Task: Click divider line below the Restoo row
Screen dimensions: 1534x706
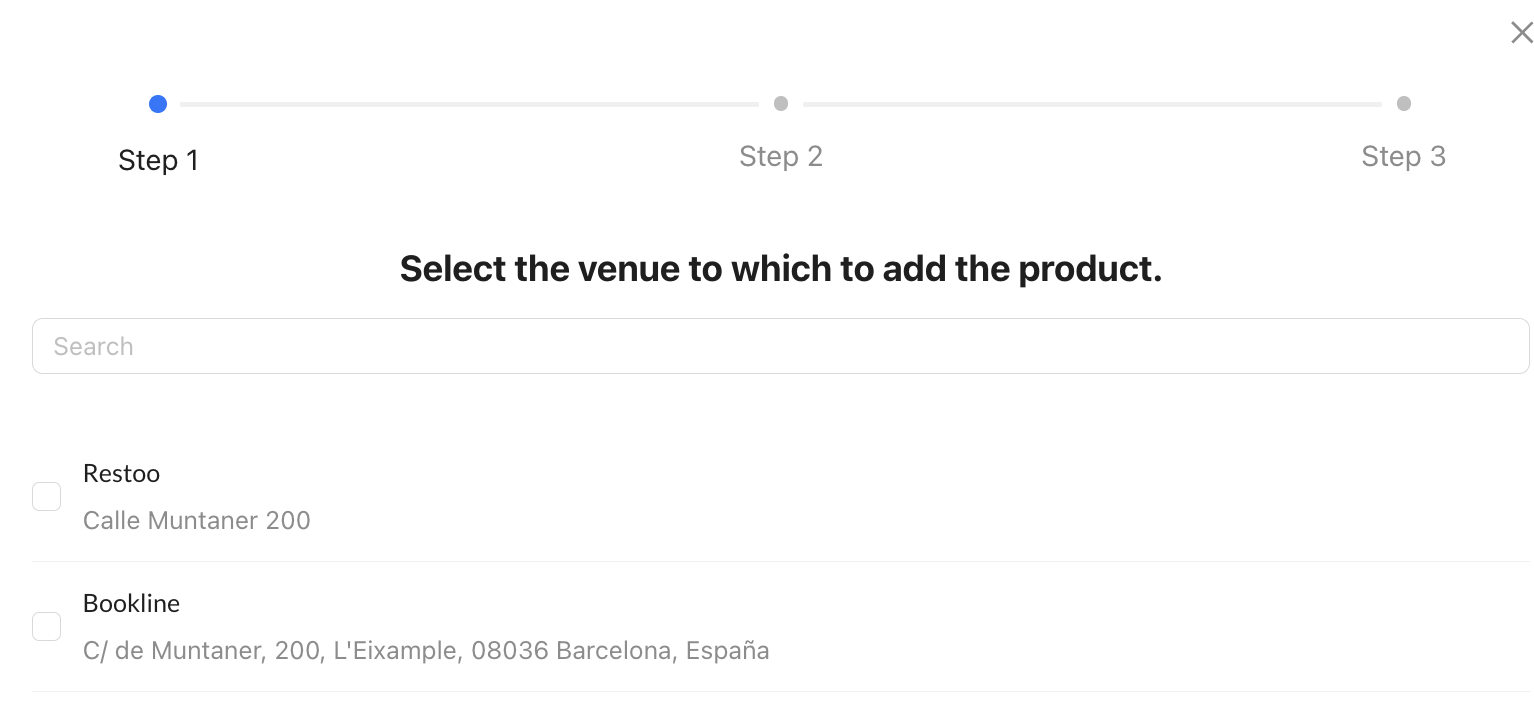Action: 780,561
